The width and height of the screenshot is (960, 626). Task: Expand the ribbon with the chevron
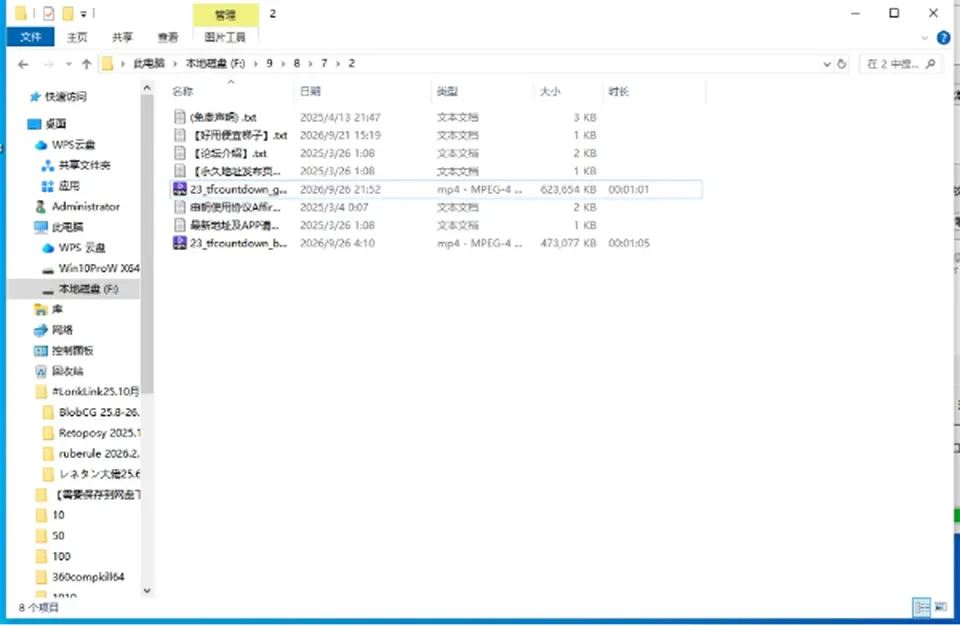point(924,38)
